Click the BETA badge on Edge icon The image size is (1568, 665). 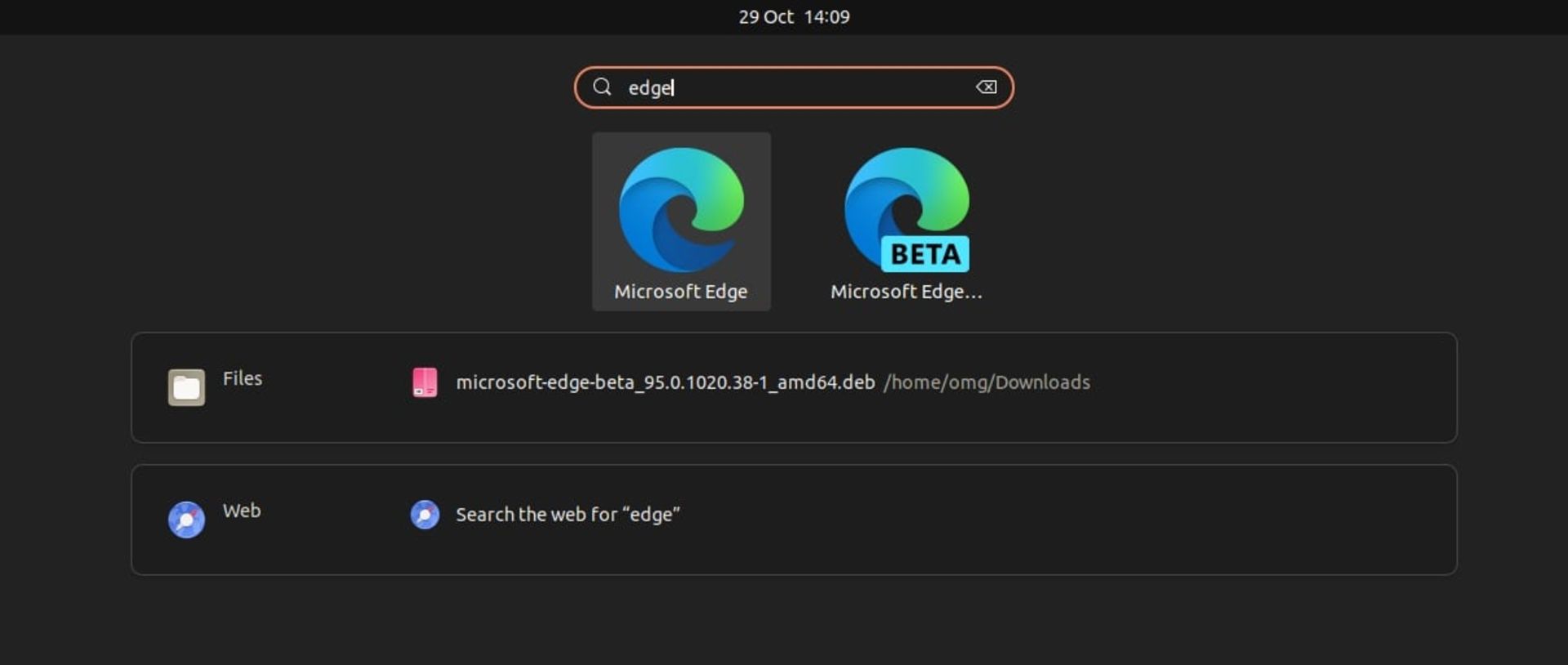coord(924,254)
